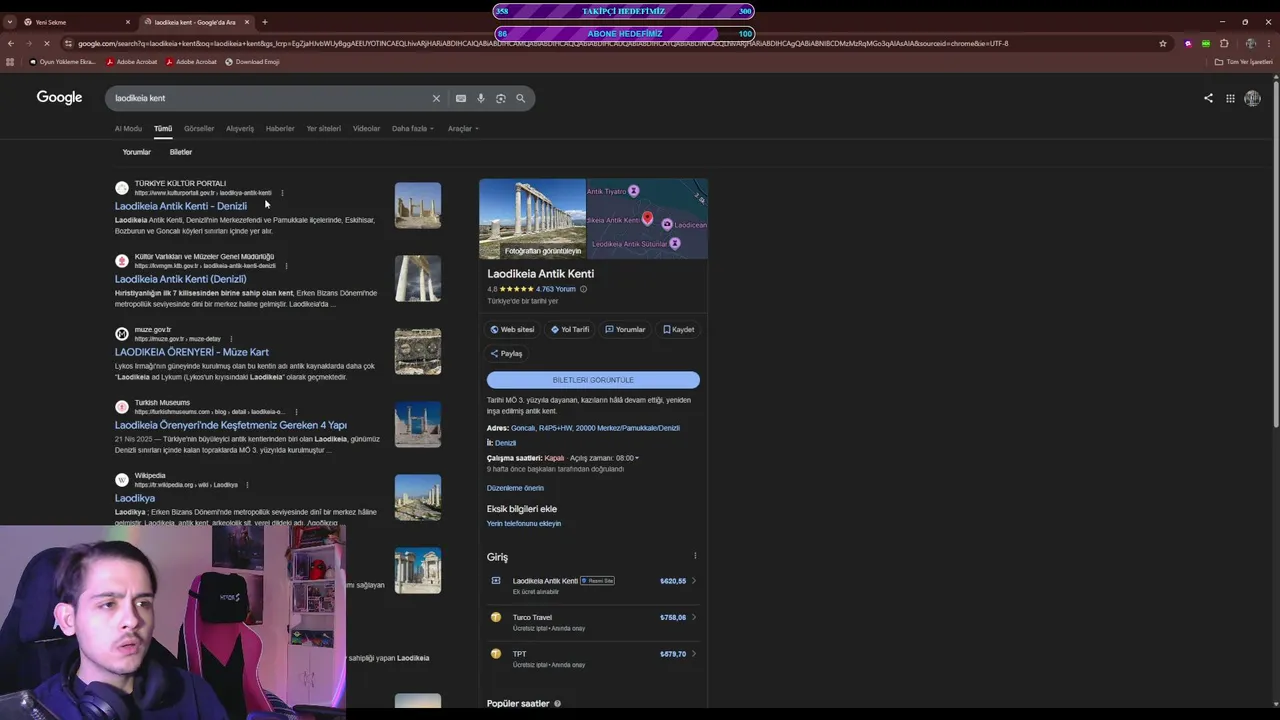Bookmark this page with the star icon
Image resolution: width=1280 pixels, height=720 pixels.
point(1163,43)
